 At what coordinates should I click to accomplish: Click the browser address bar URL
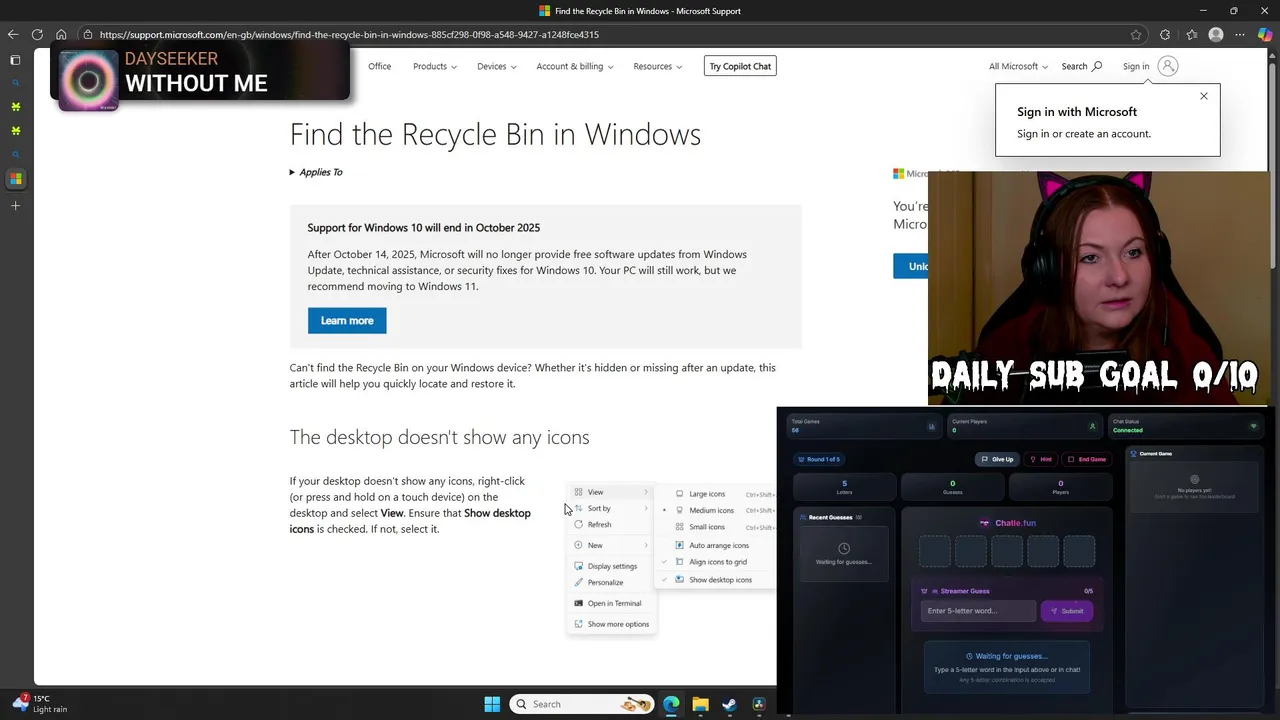349,34
